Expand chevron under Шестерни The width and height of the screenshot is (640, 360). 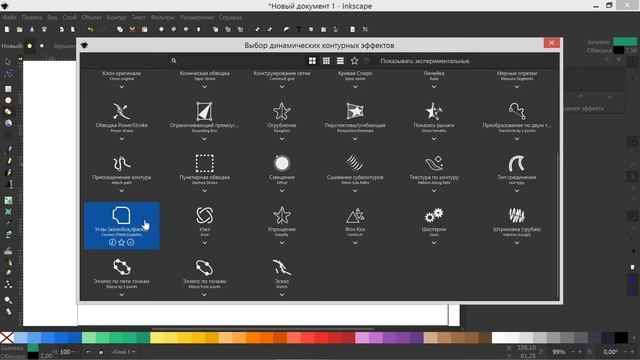[434, 243]
